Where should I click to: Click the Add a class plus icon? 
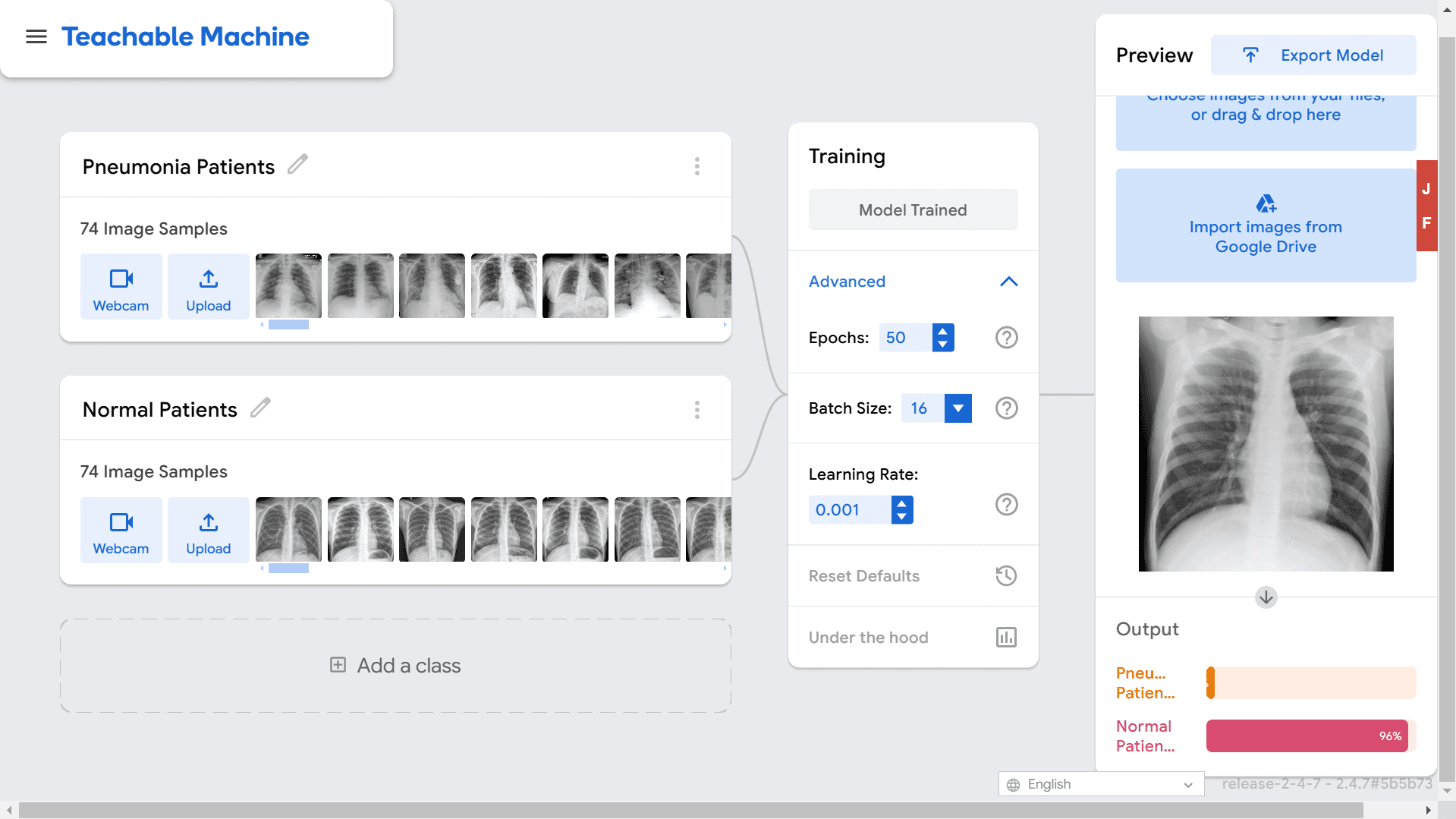[x=338, y=665]
